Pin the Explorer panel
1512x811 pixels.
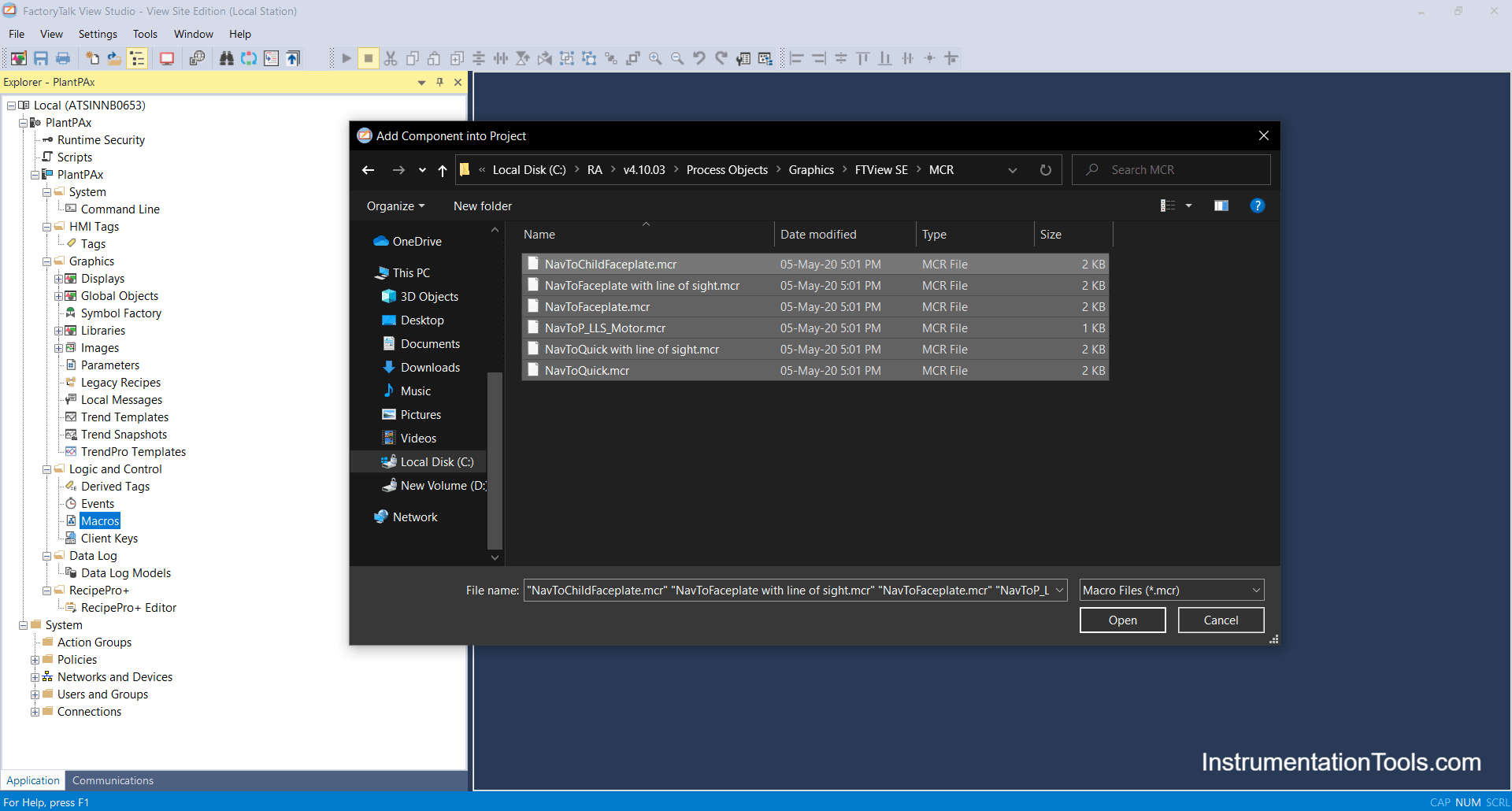439,82
